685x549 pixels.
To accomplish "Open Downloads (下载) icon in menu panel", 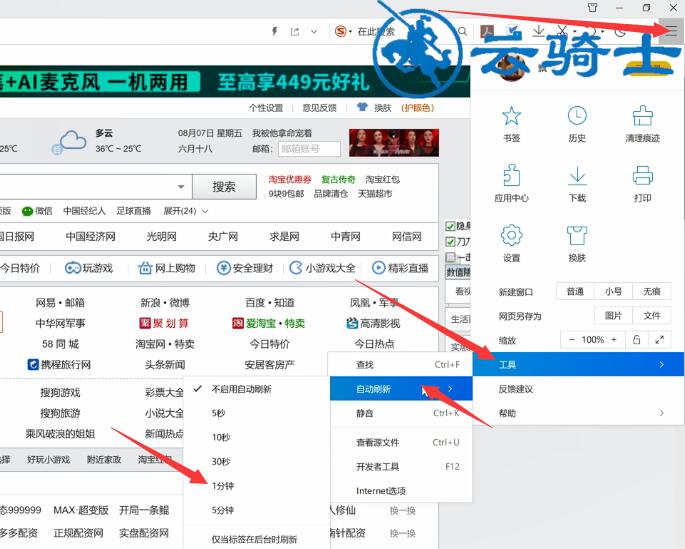I will 577,175.
